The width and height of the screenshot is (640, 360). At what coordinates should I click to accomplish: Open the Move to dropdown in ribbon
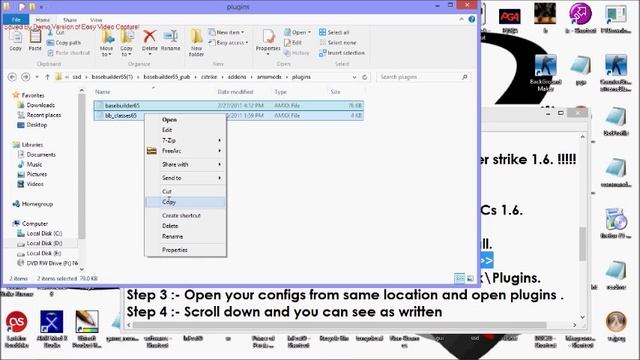[x=106, y=43]
